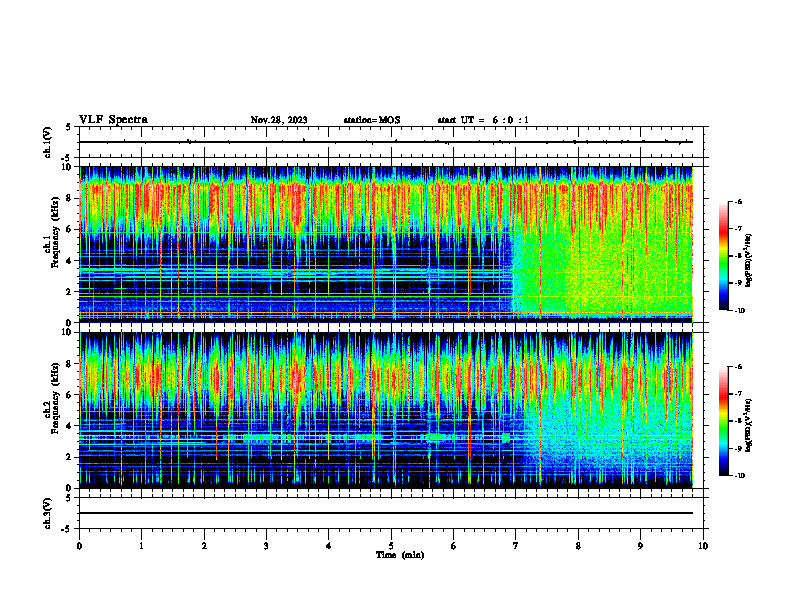Click time axis tick label "1"
792x612 pixels.
click(141, 546)
